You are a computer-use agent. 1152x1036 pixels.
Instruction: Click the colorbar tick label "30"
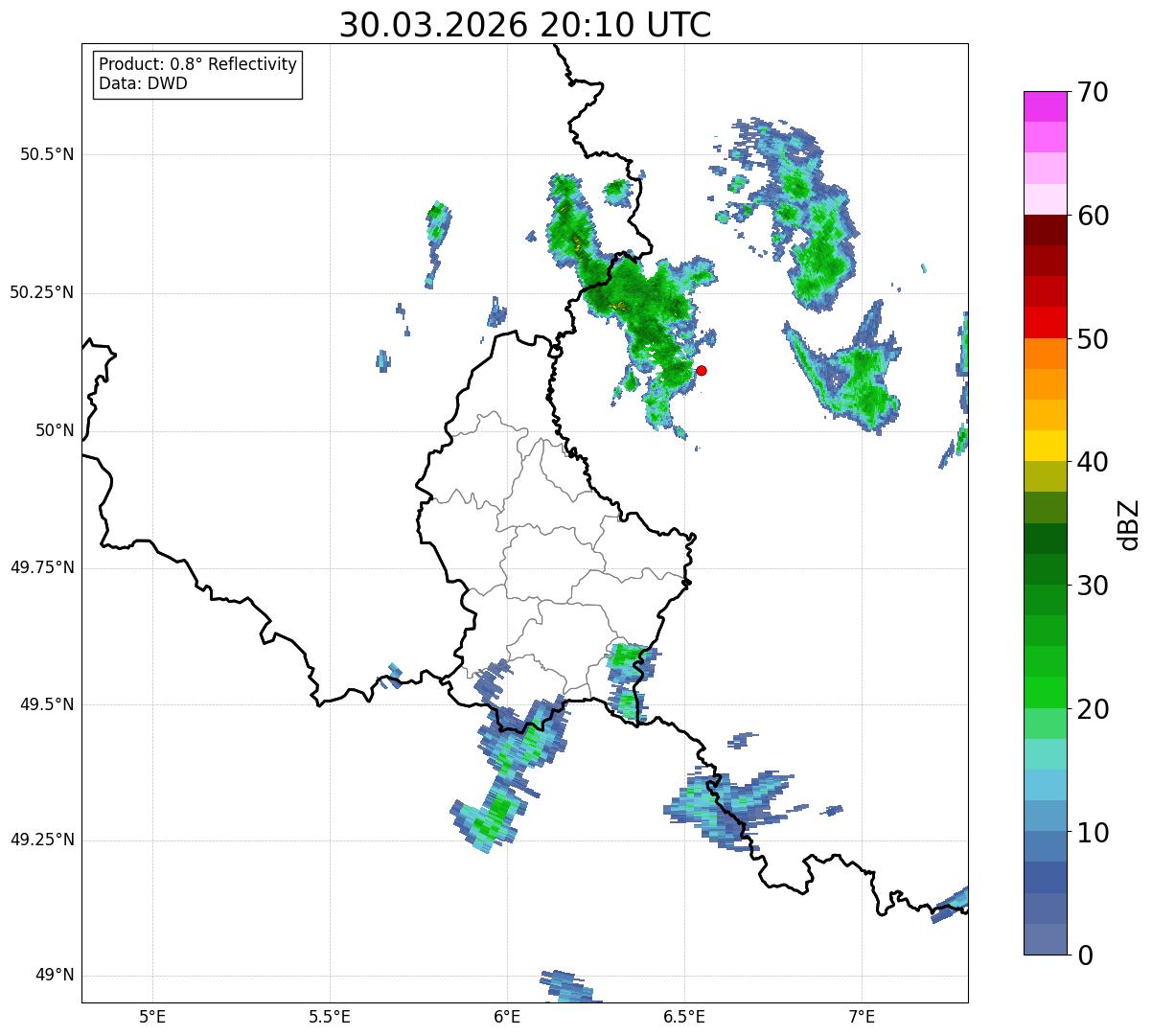click(1093, 586)
